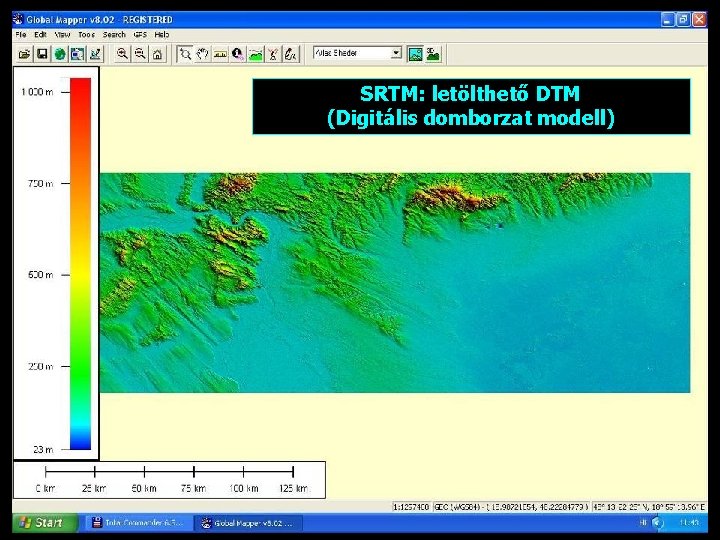
Task: Switch to Total Commander in taskbar
Action: click(x=138, y=523)
